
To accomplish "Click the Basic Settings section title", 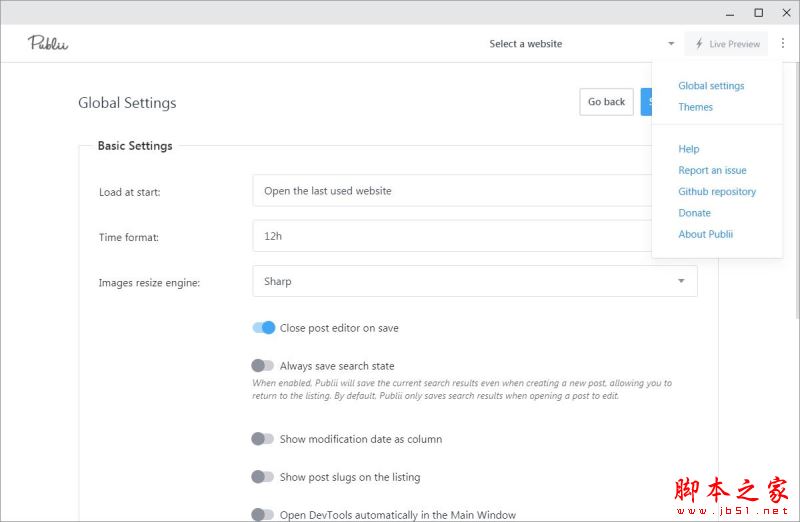I will (135, 146).
